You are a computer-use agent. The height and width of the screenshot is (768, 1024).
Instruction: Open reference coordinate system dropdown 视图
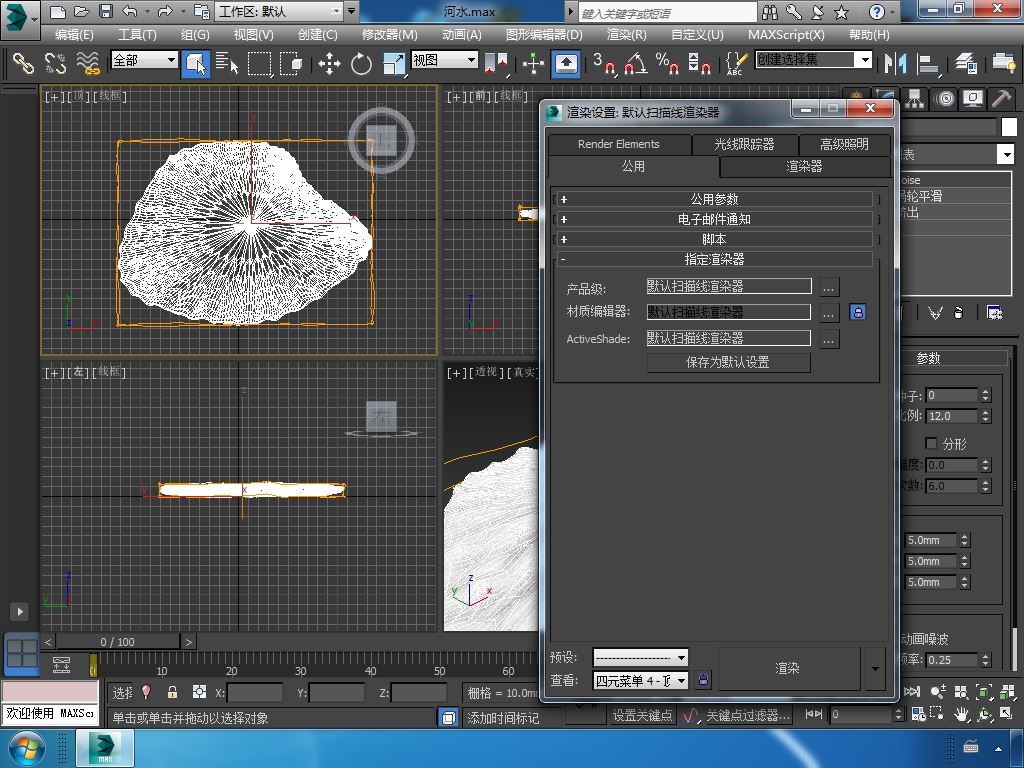445,60
